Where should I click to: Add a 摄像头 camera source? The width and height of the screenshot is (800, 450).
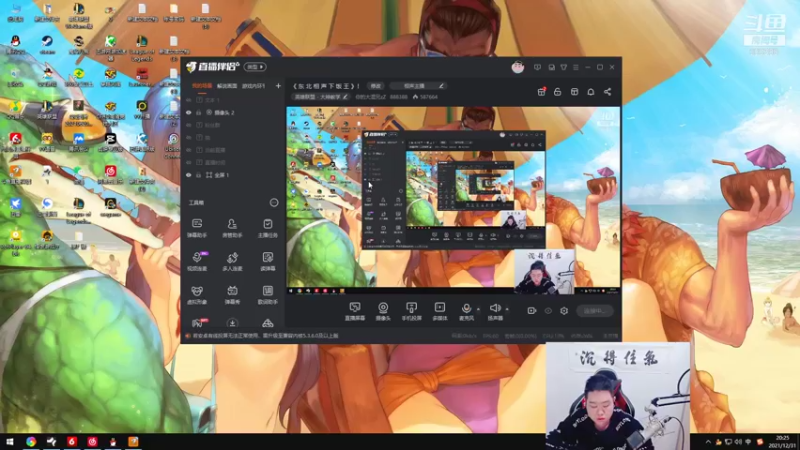pos(383,311)
